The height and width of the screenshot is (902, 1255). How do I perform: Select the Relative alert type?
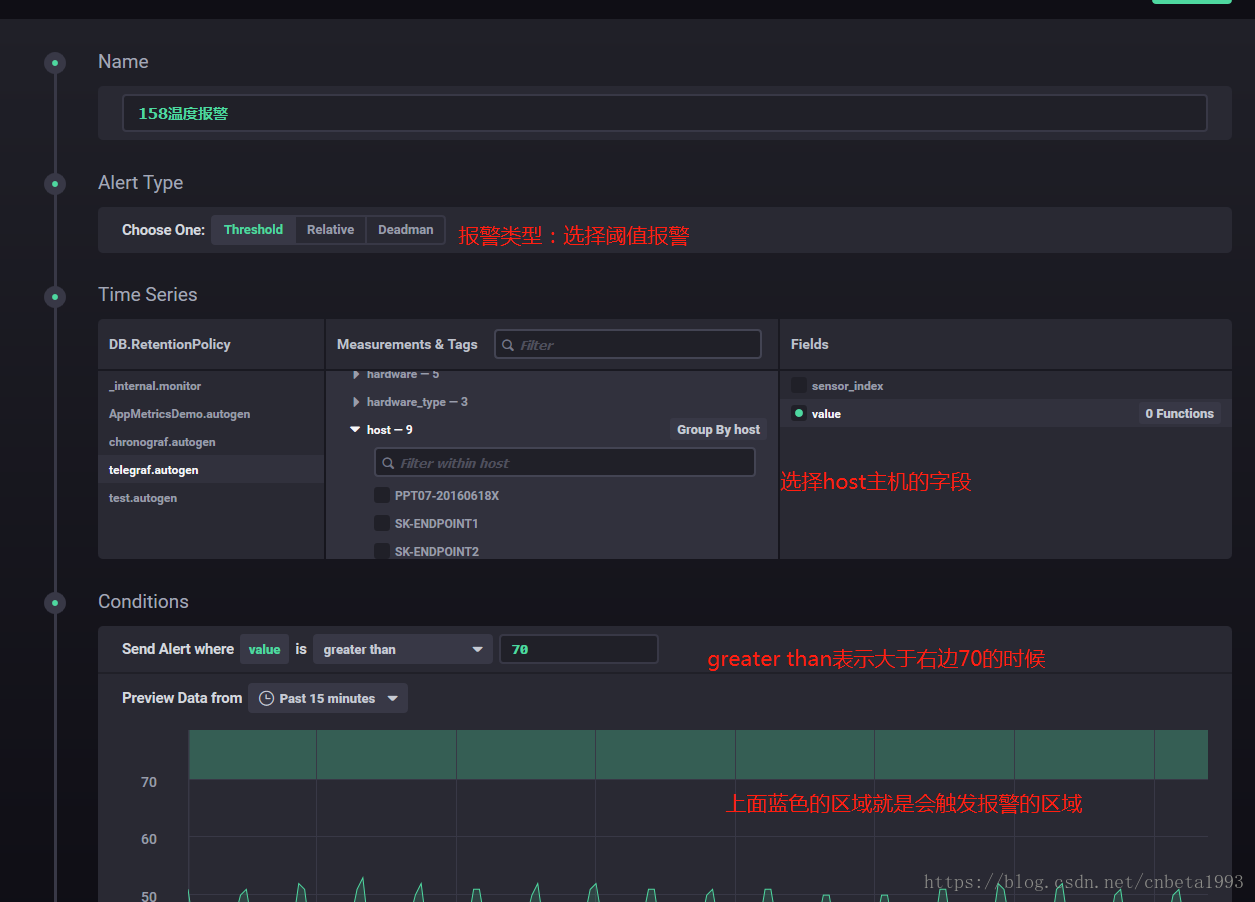pos(331,230)
